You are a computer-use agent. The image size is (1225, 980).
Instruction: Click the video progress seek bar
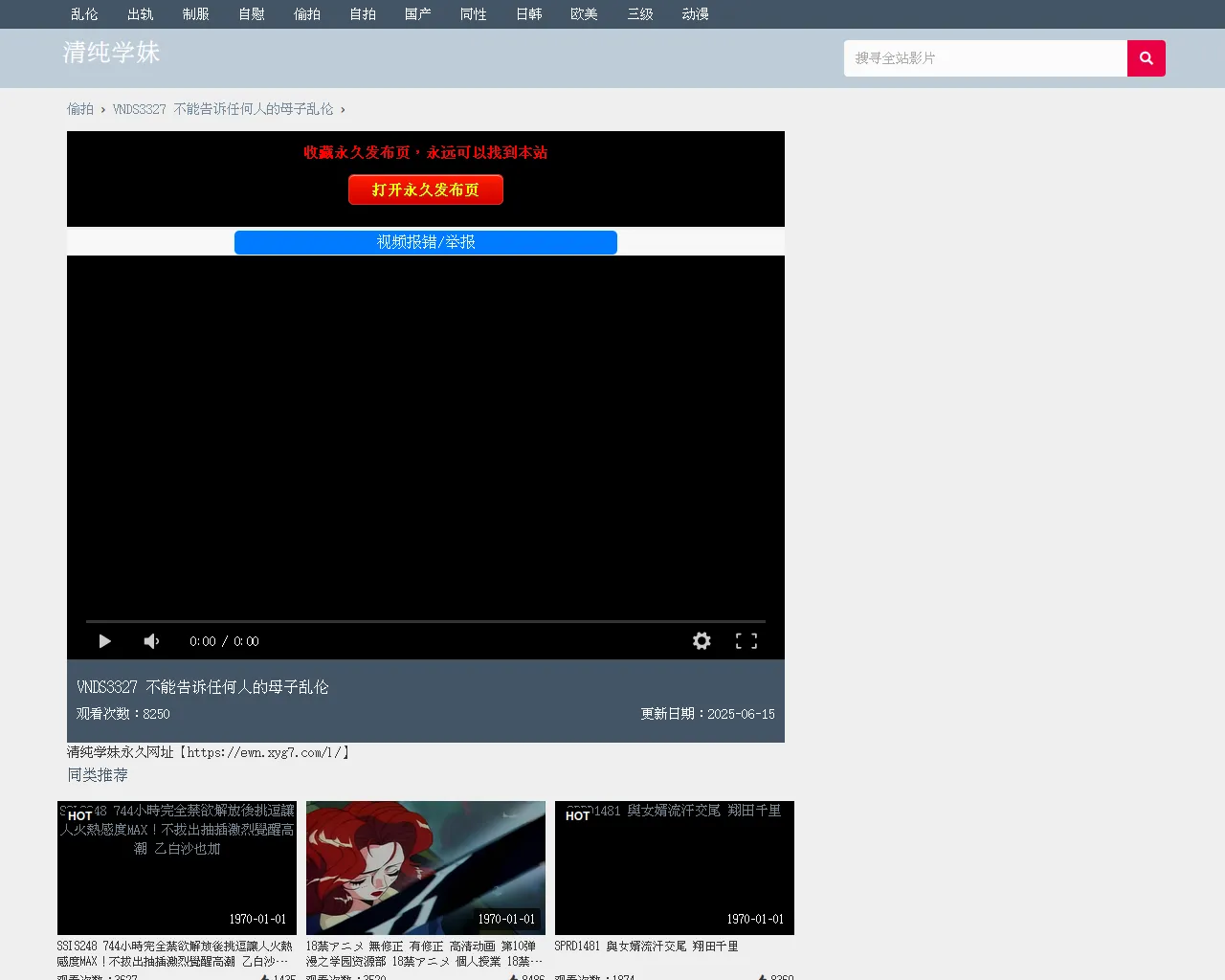(x=426, y=621)
